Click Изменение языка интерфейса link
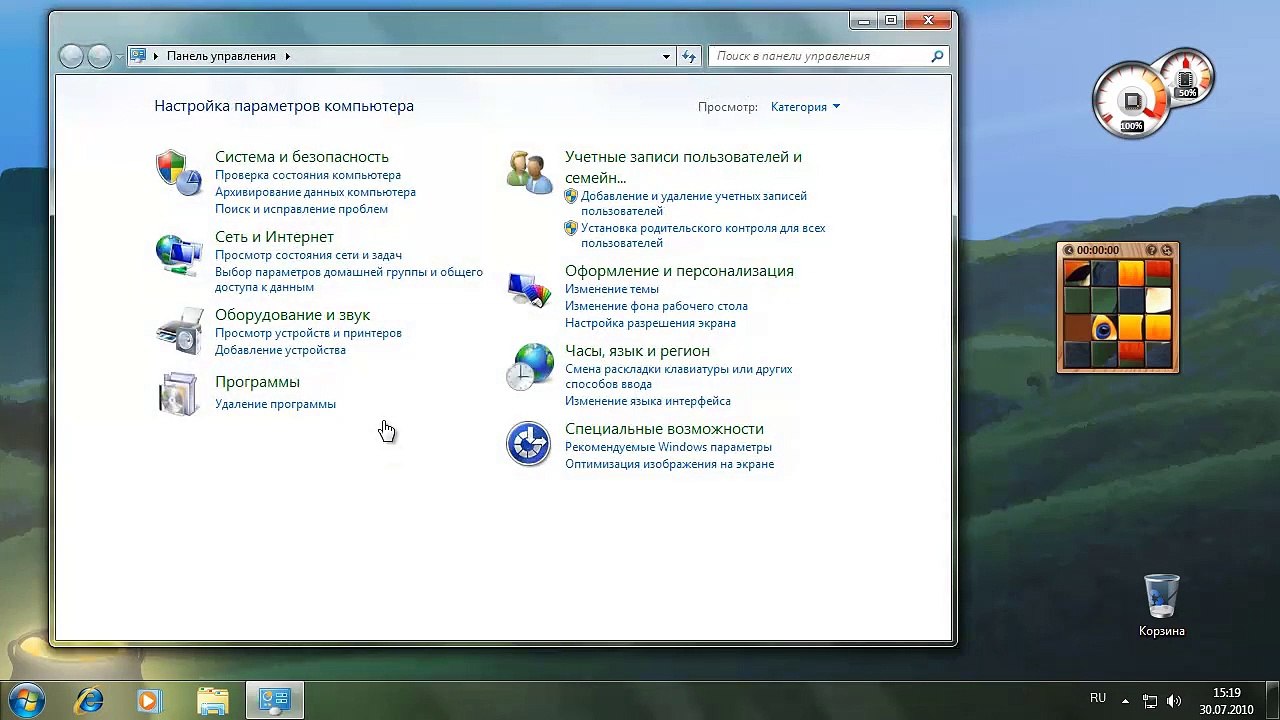This screenshot has width=1280, height=720. pos(648,401)
